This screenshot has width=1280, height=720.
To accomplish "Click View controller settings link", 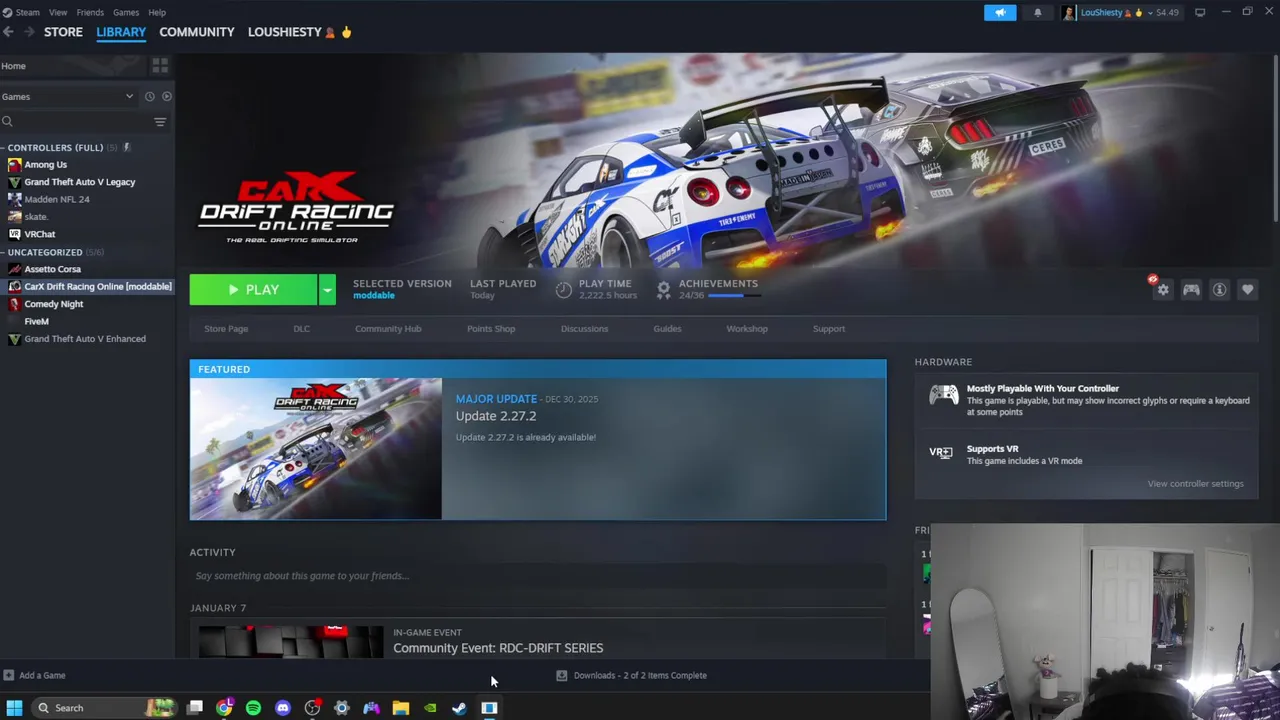I will pos(1196,484).
